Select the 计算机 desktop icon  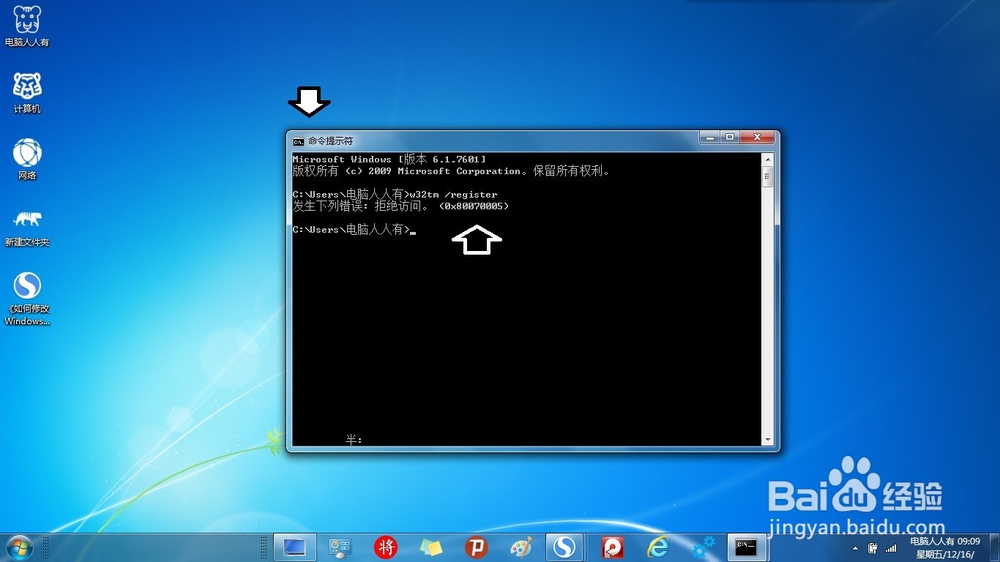27,93
